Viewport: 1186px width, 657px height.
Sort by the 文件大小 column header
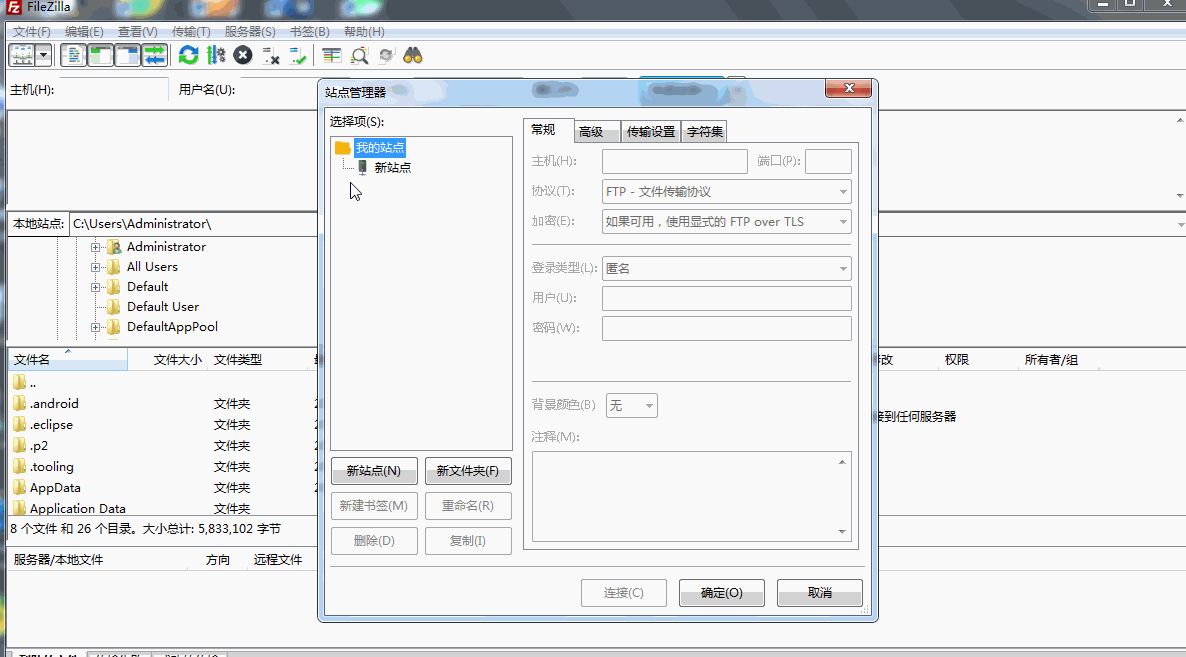(x=168, y=359)
